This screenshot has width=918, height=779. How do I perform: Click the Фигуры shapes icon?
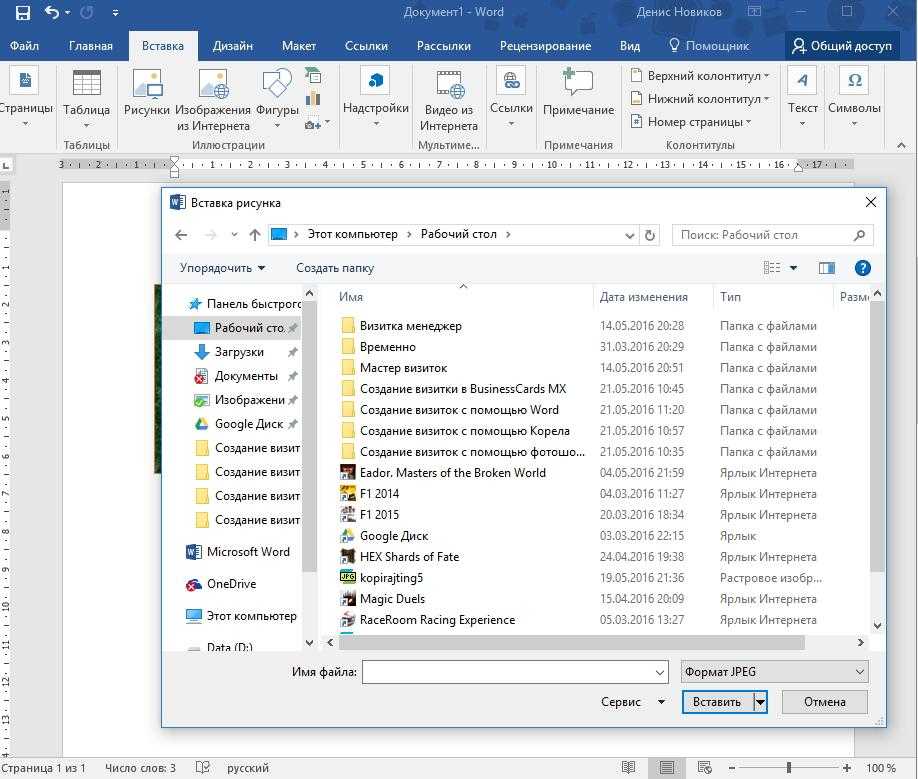pyautogui.click(x=277, y=97)
